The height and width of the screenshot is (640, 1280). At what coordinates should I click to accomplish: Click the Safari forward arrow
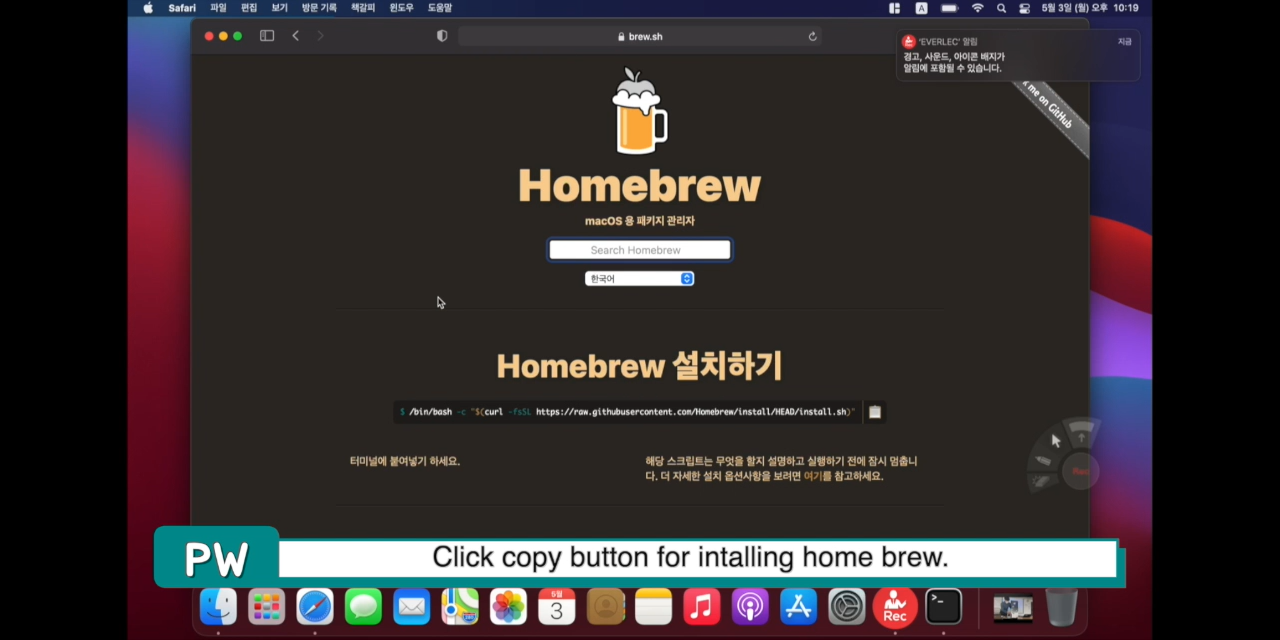click(x=320, y=36)
